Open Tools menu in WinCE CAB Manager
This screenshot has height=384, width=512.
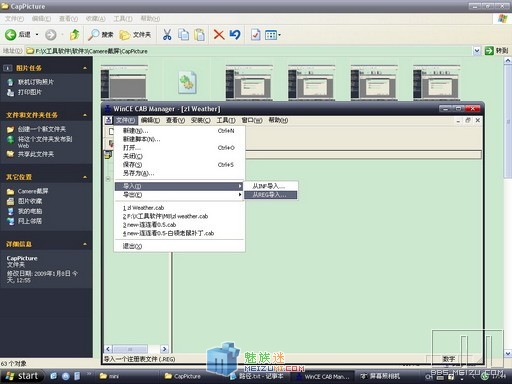pos(226,120)
